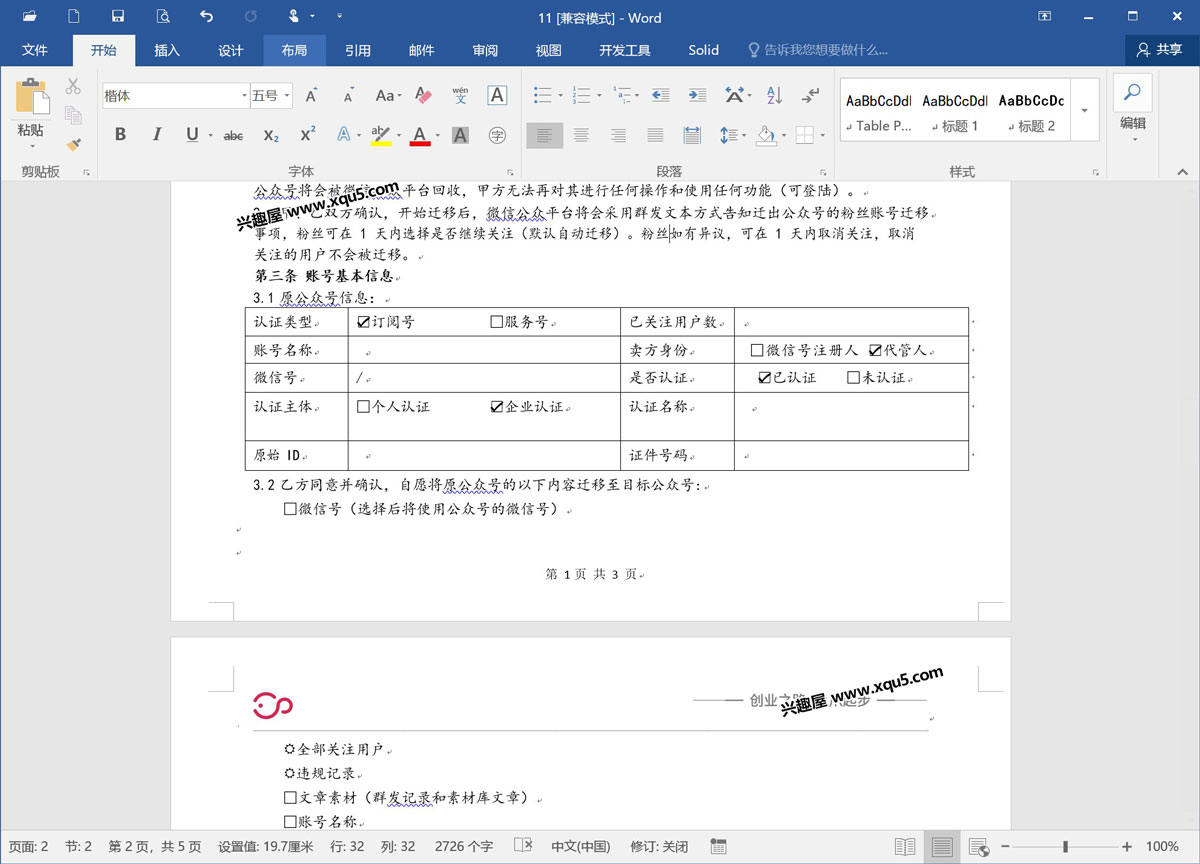
Task: Expand the font size dropdown 五号
Action: [x=287, y=96]
